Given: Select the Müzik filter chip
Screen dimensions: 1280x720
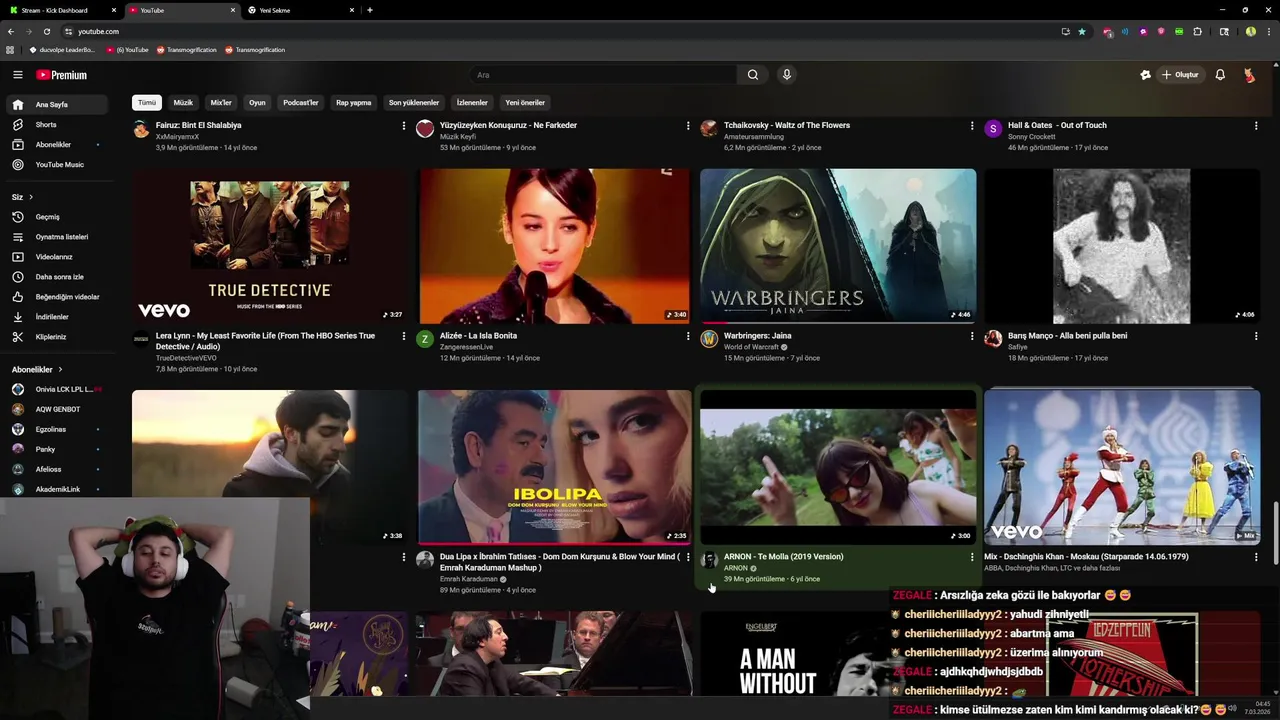Looking at the screenshot, I should pyautogui.click(x=183, y=103).
